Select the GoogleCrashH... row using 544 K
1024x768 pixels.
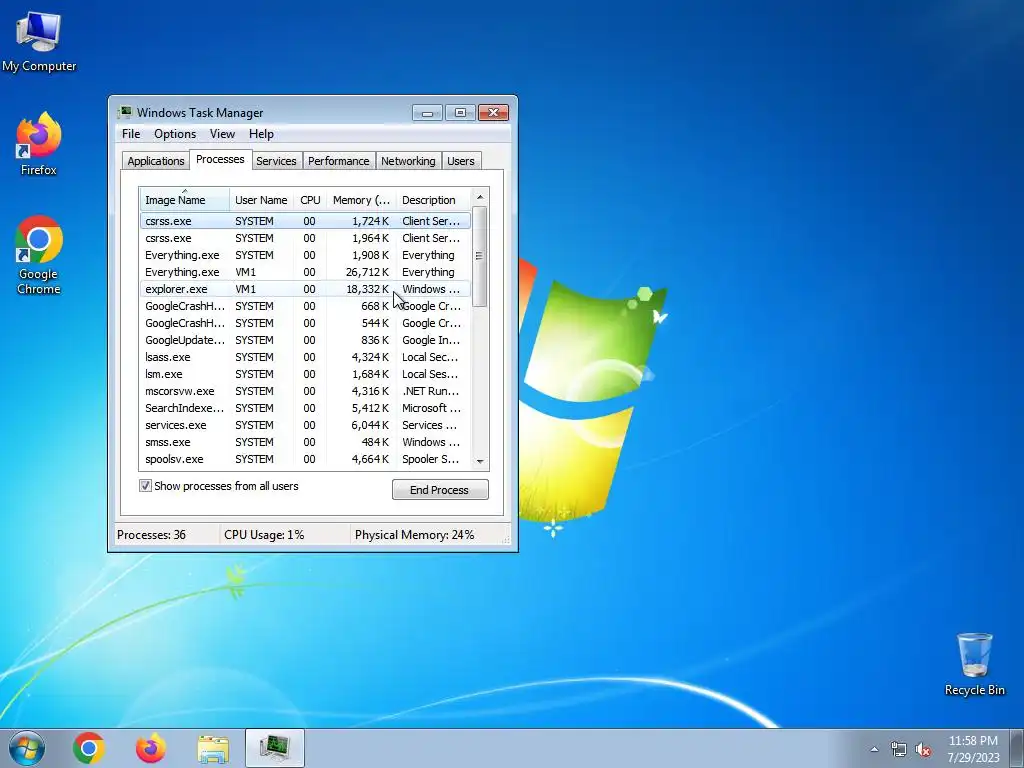tap(305, 323)
